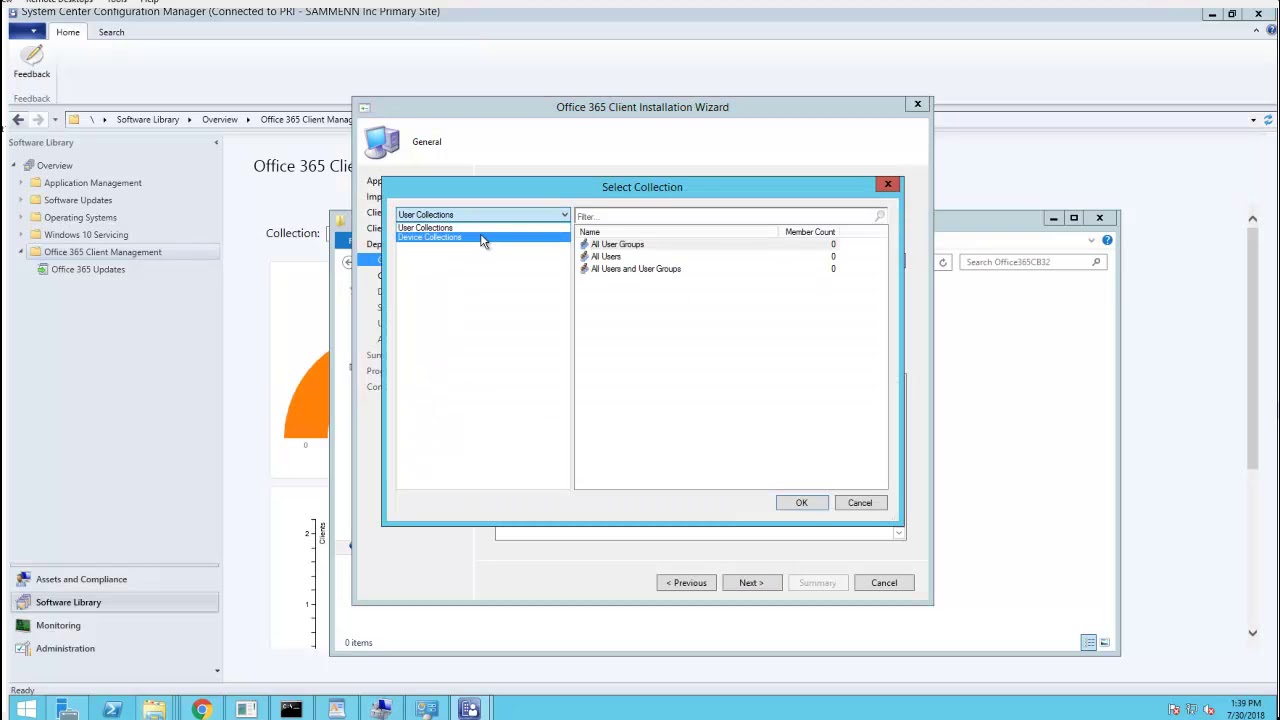Click Overview in the breadcrumb path
Image resolution: width=1280 pixels, height=720 pixels.
[220, 119]
